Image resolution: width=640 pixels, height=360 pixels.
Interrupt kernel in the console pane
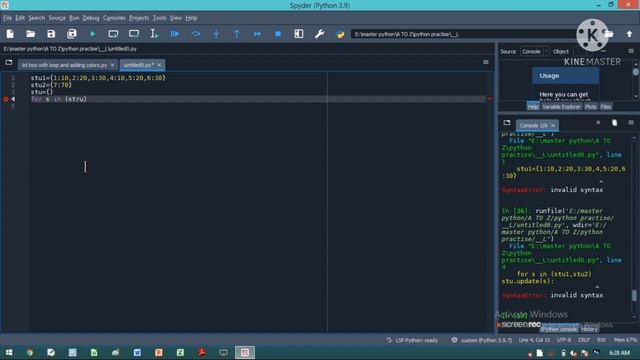(598, 122)
